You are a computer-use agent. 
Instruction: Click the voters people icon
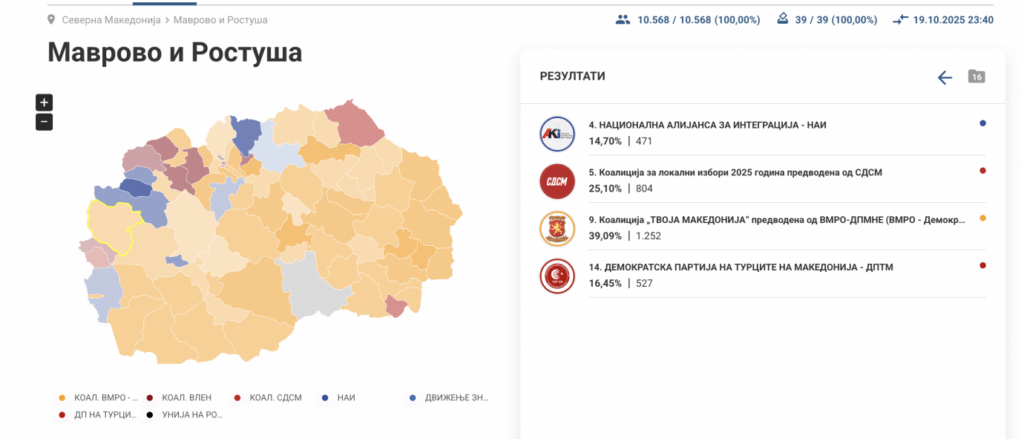(x=623, y=19)
